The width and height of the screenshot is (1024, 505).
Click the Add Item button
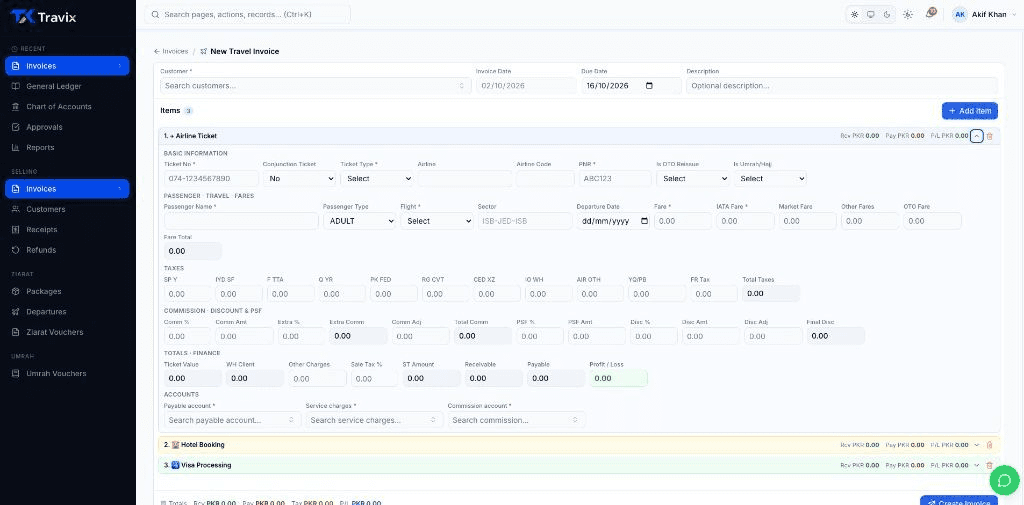tap(969, 111)
